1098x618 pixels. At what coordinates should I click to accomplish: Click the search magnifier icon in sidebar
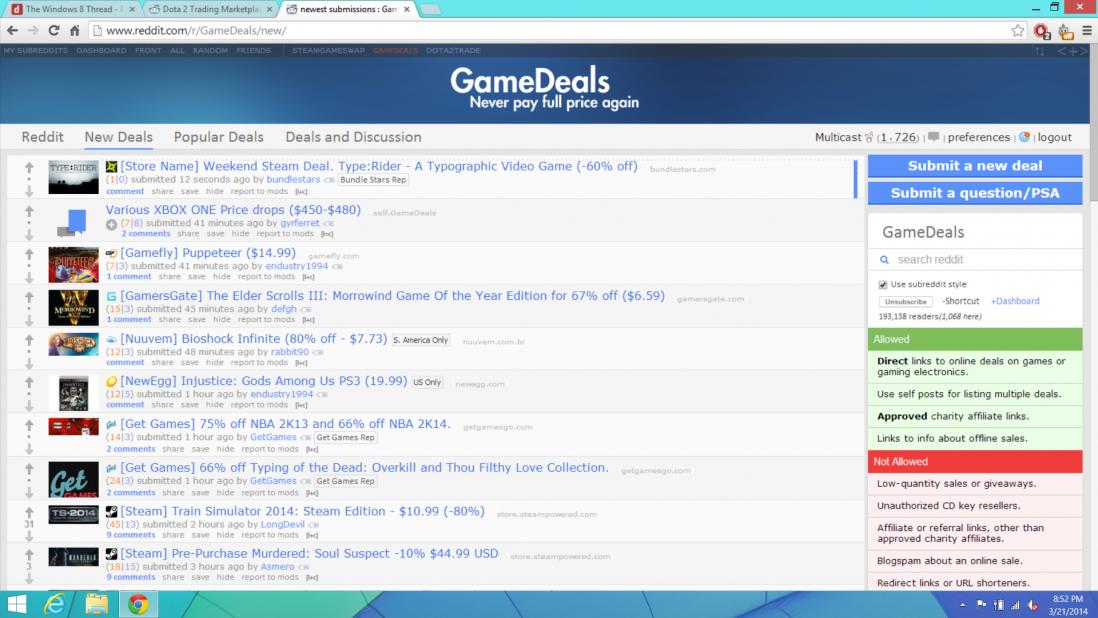(x=885, y=260)
